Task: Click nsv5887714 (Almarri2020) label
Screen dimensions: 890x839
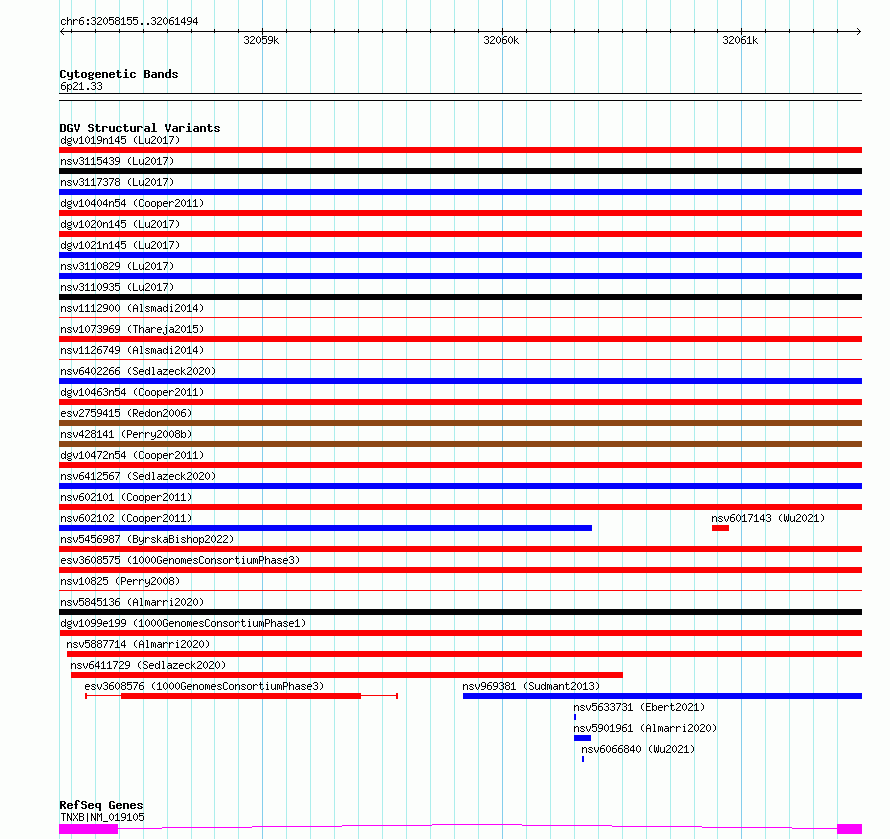Action: click(x=138, y=644)
